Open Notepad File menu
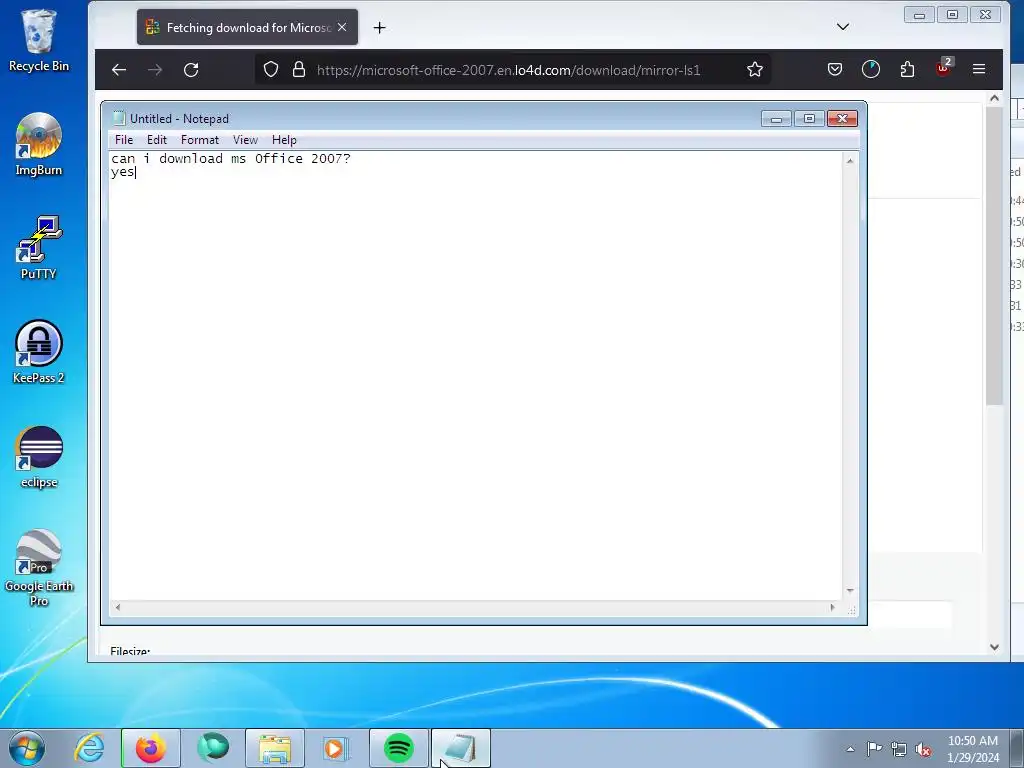1024x768 pixels. pos(123,140)
